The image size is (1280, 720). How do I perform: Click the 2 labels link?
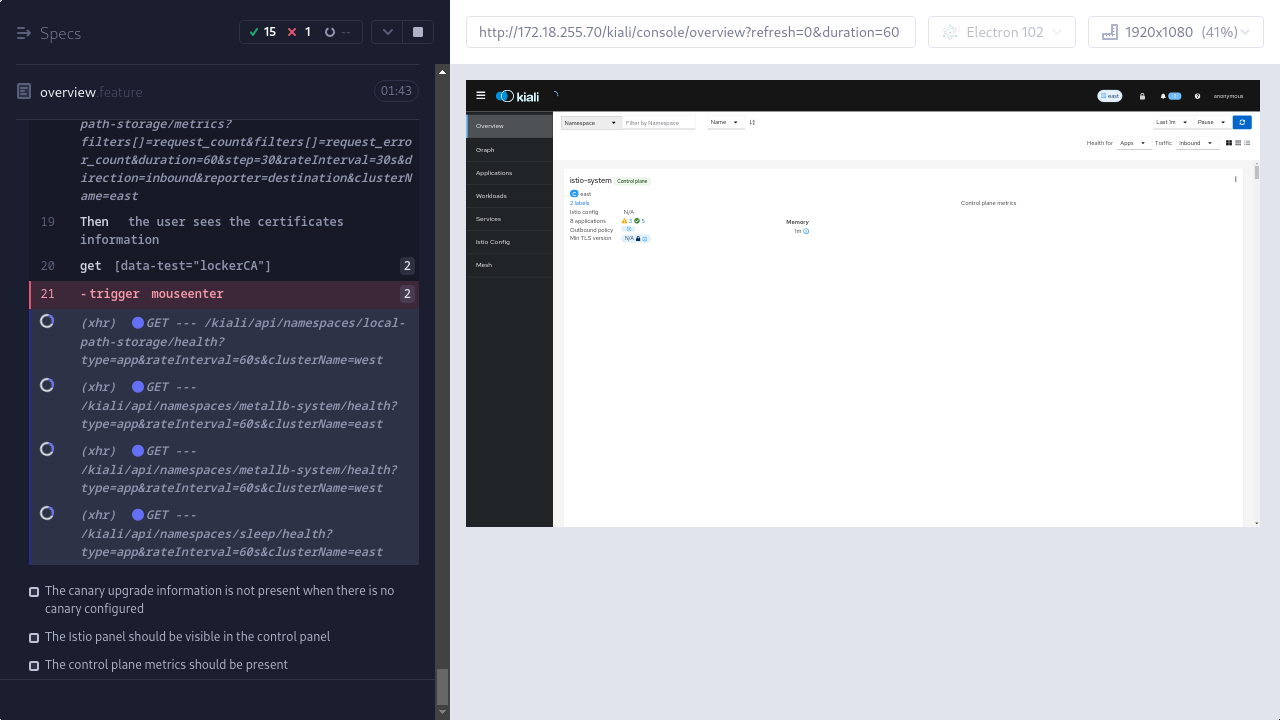[580, 203]
